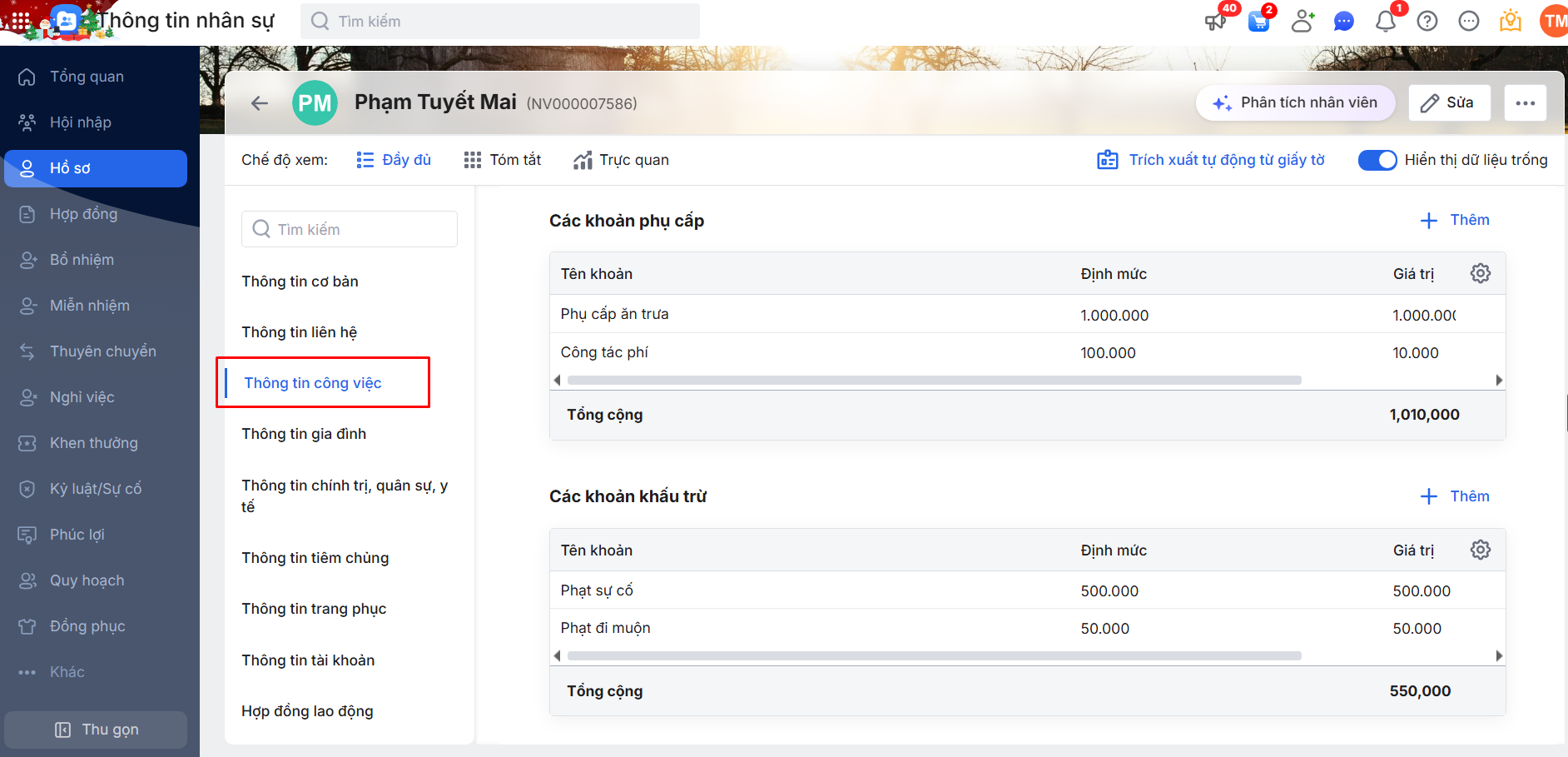Select Thông tin gia đình section
This screenshot has width=1568, height=757.
click(304, 434)
